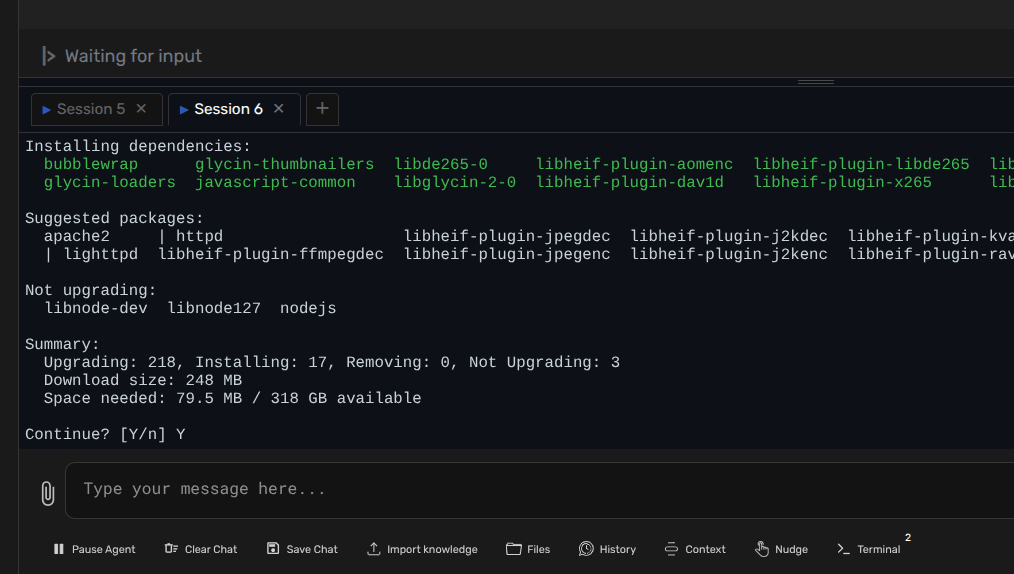Import knowledge

(x=422, y=549)
